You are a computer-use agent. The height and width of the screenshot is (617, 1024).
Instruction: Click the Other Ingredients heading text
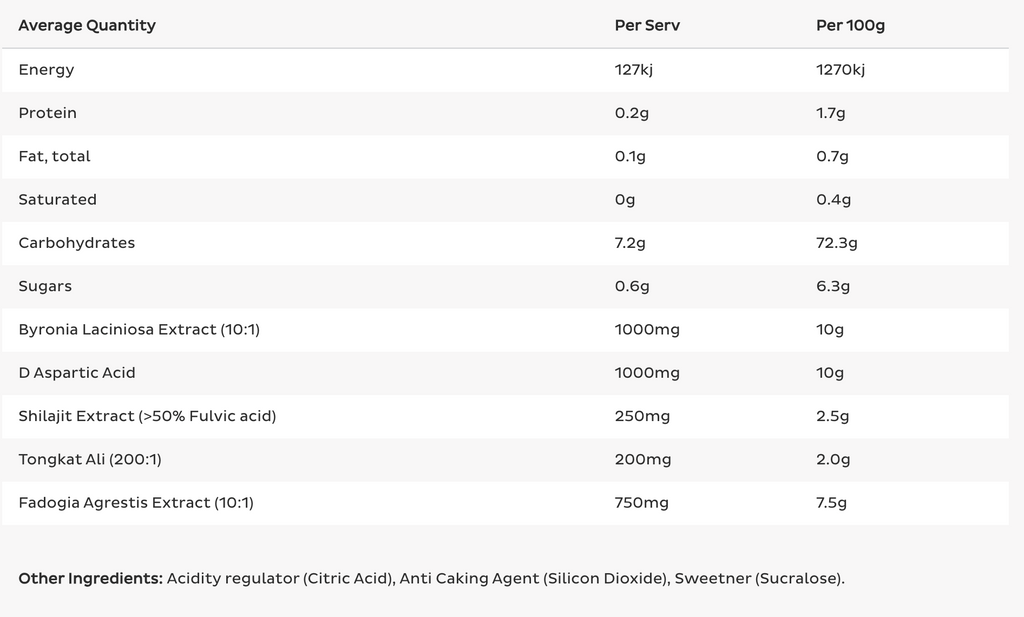[x=90, y=579]
